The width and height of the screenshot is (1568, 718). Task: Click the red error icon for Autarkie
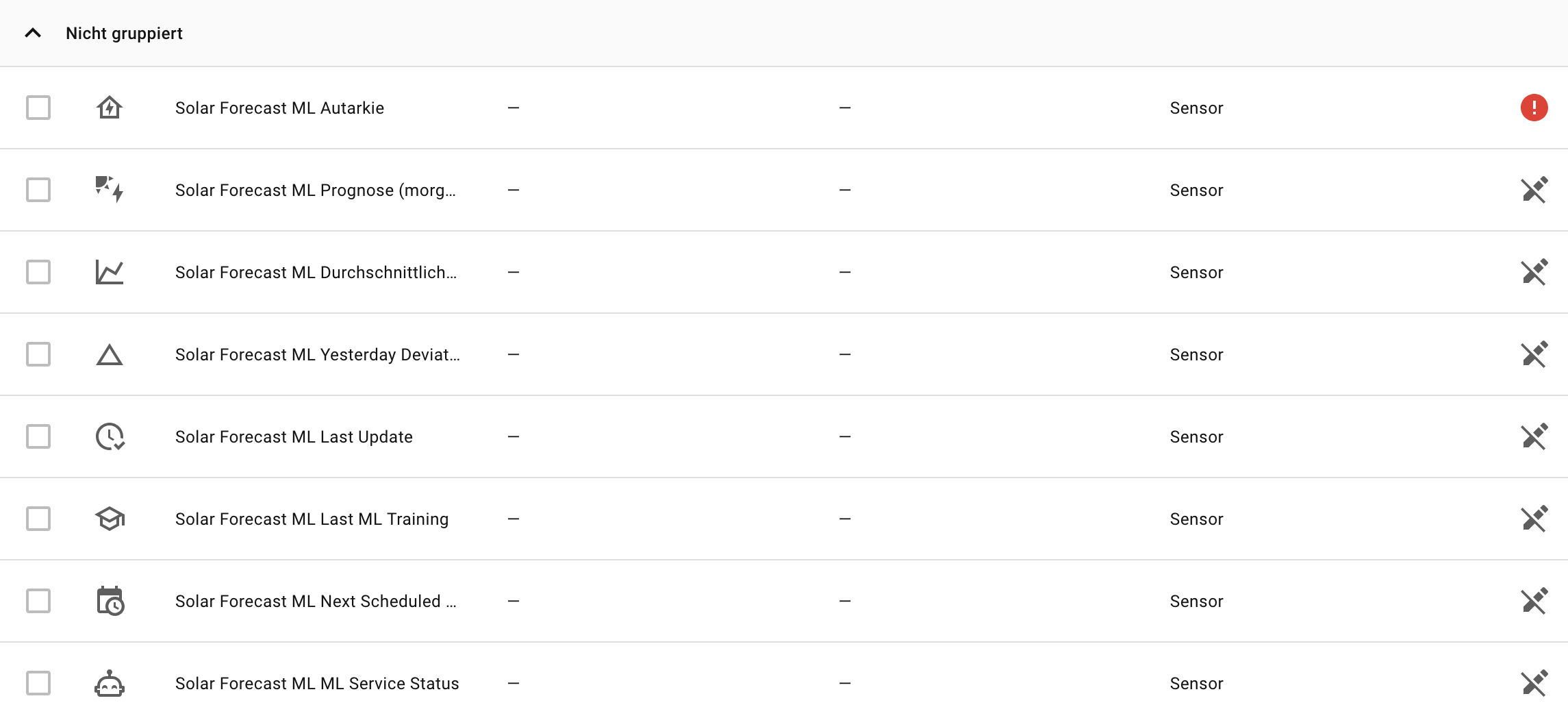1534,108
